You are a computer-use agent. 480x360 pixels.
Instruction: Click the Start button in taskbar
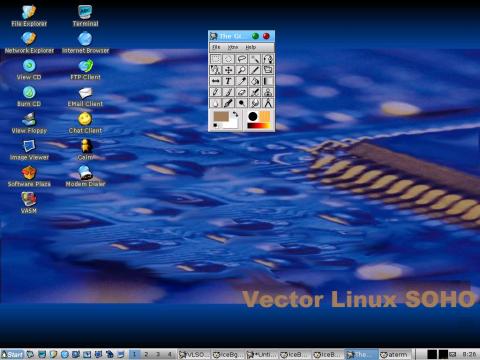12,354
